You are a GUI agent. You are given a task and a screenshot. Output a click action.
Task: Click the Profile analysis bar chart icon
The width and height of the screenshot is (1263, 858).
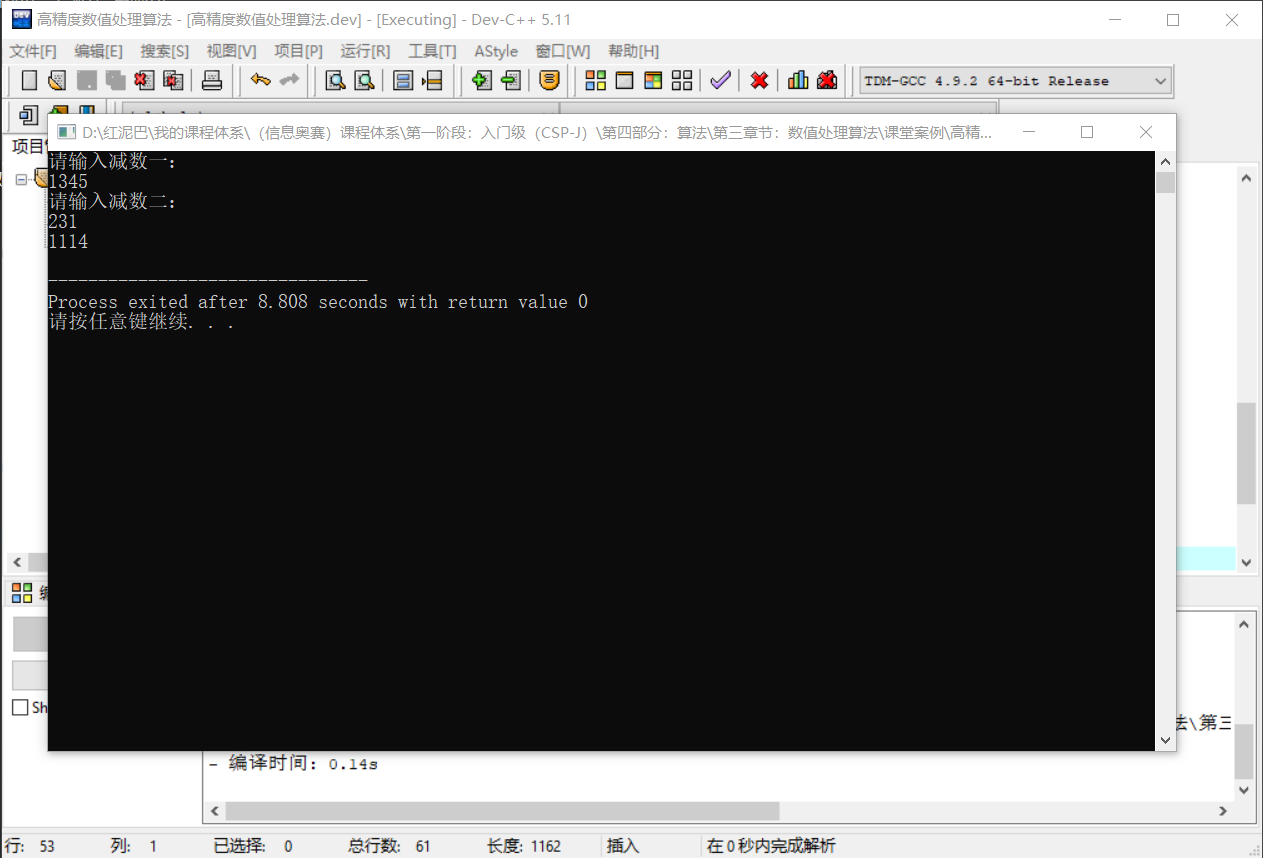point(798,81)
